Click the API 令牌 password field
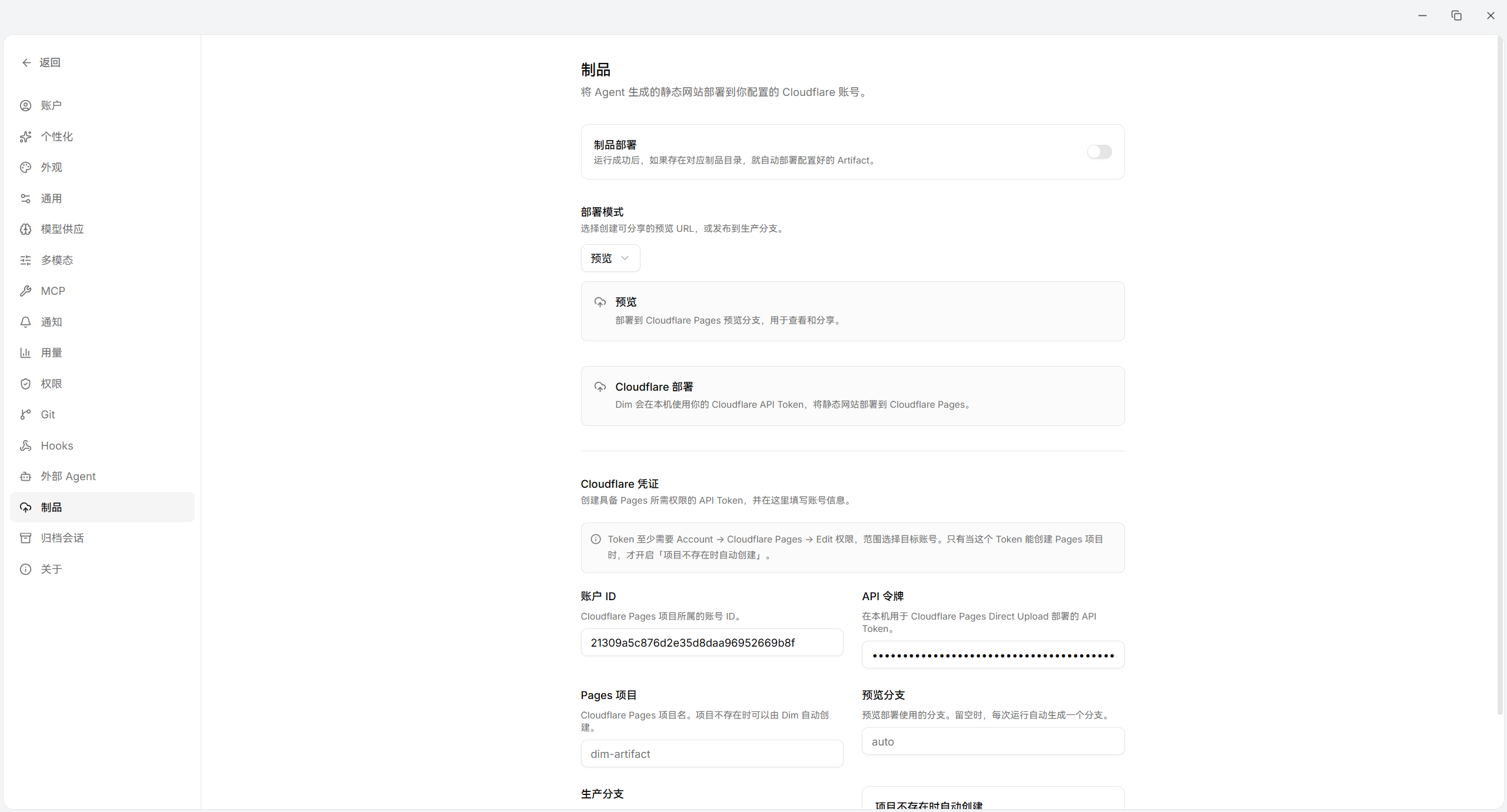This screenshot has width=1507, height=812. (993, 655)
